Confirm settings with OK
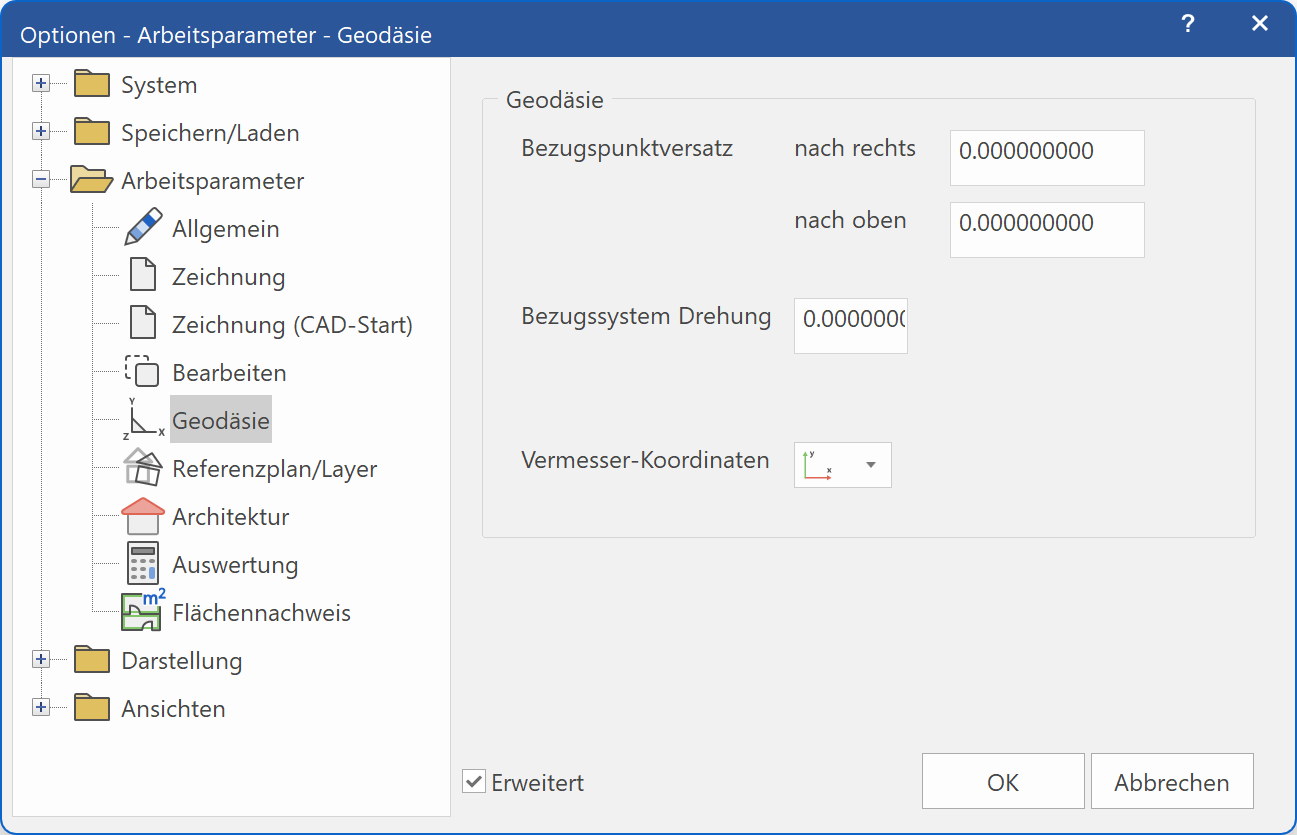1297x835 pixels. [x=1002, y=781]
